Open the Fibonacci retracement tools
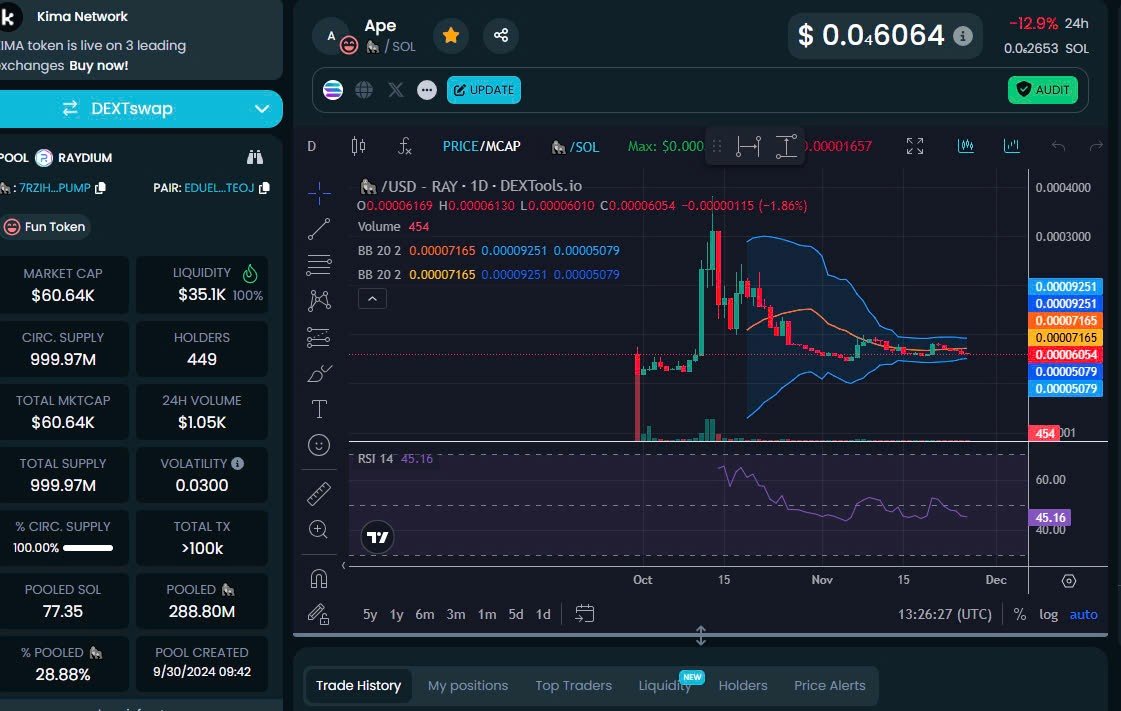This screenshot has height=711, width=1121. (x=319, y=264)
